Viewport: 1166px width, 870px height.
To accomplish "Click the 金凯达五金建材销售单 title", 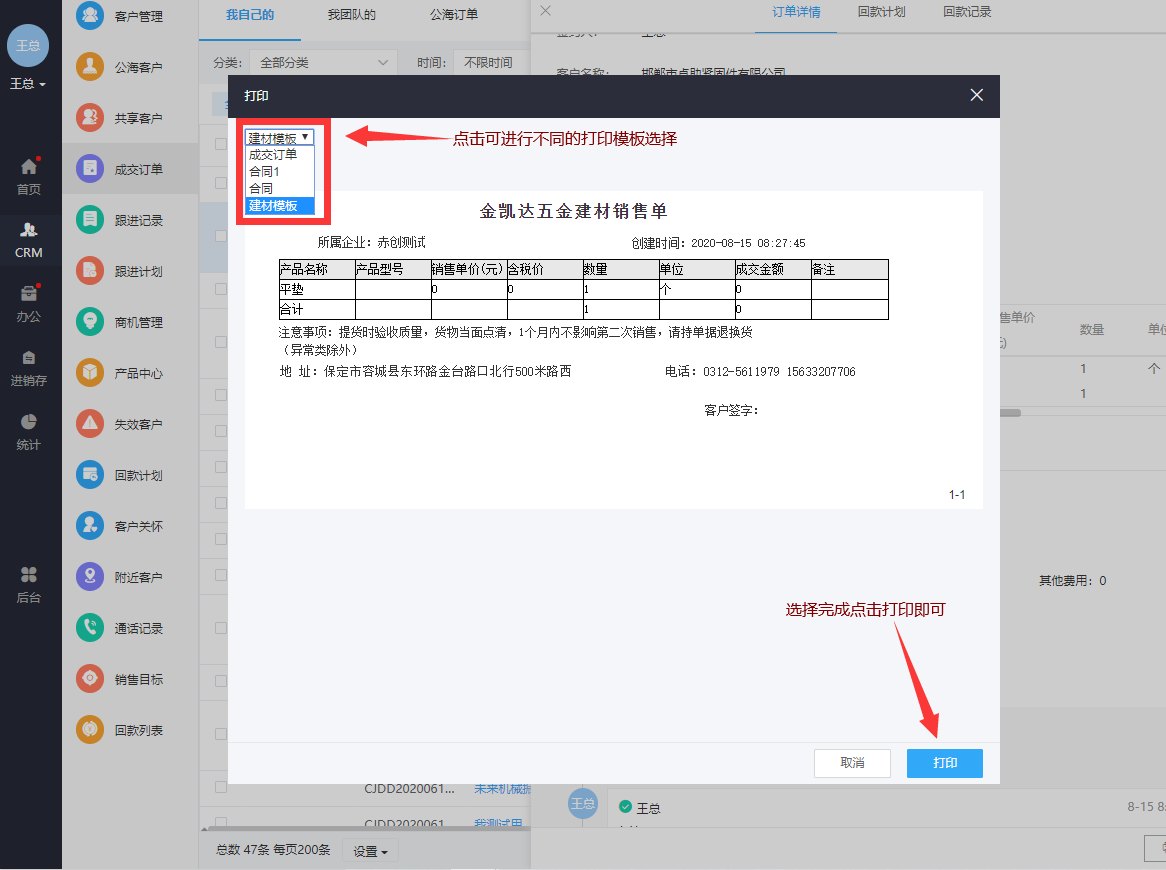I will pyautogui.click(x=573, y=212).
